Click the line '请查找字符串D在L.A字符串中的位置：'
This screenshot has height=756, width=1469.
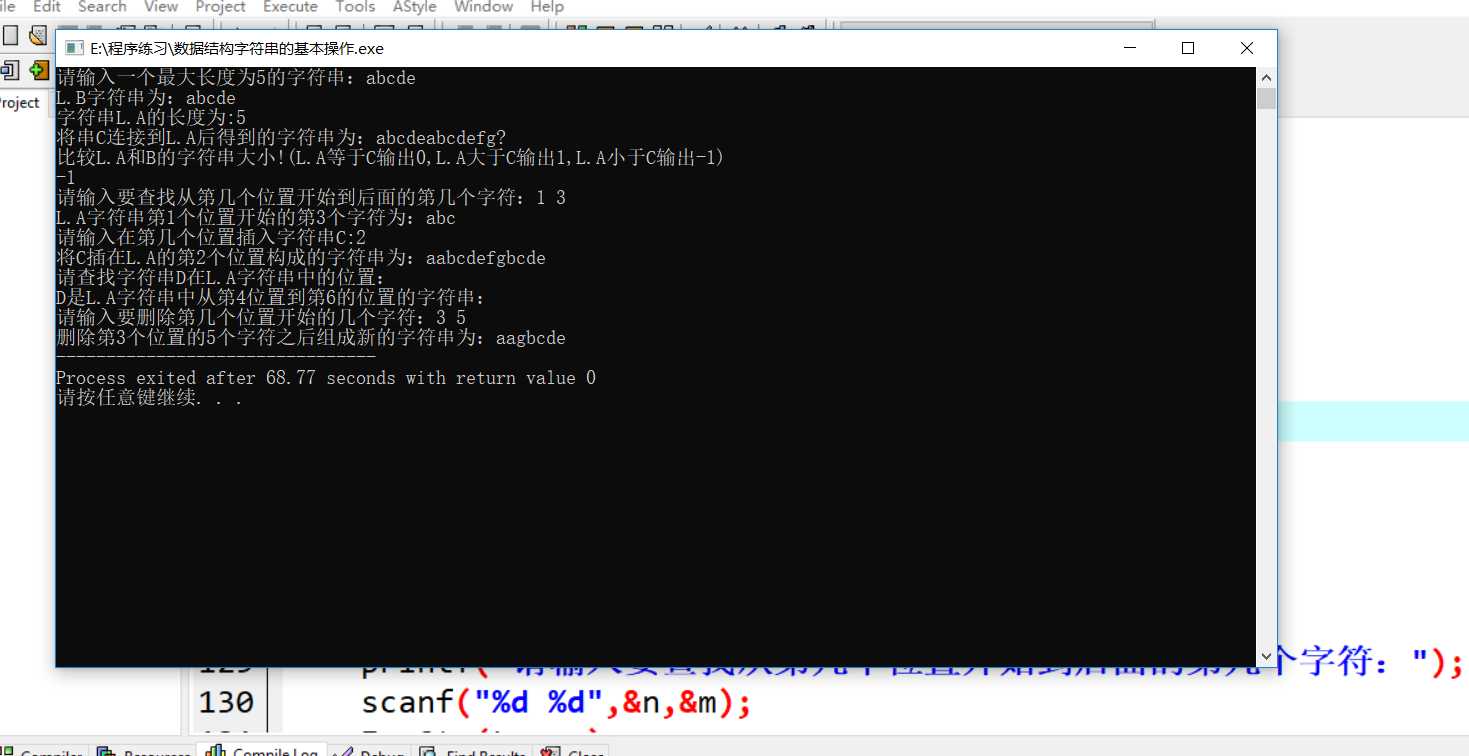pyautogui.click(x=221, y=278)
